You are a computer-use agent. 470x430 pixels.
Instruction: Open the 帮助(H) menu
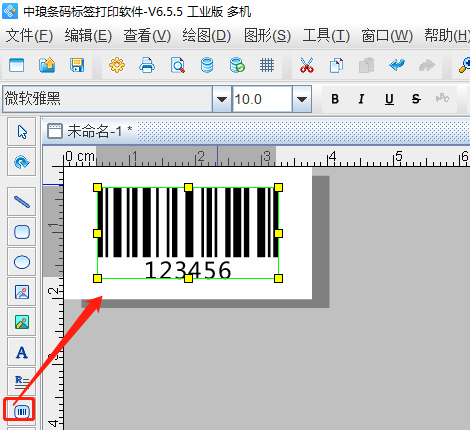click(447, 35)
